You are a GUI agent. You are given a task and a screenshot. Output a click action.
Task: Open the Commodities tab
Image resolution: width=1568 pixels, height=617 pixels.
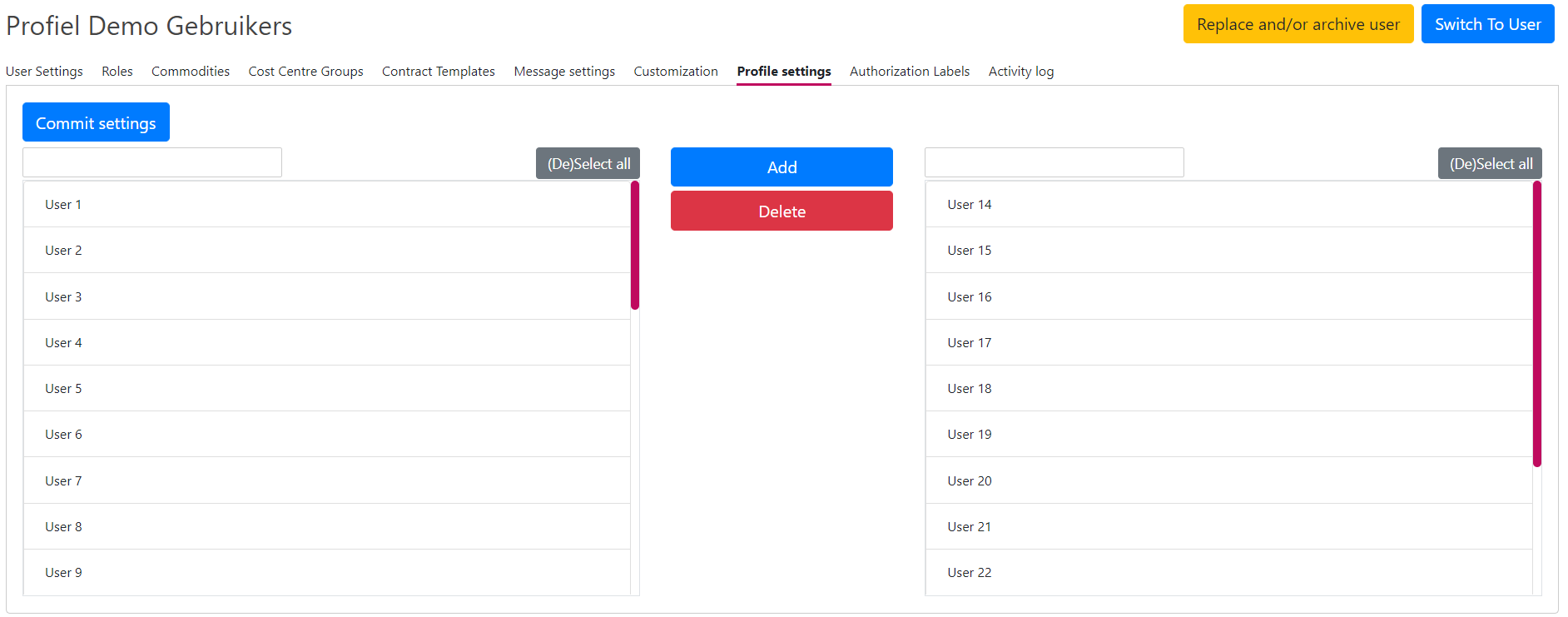coord(191,72)
